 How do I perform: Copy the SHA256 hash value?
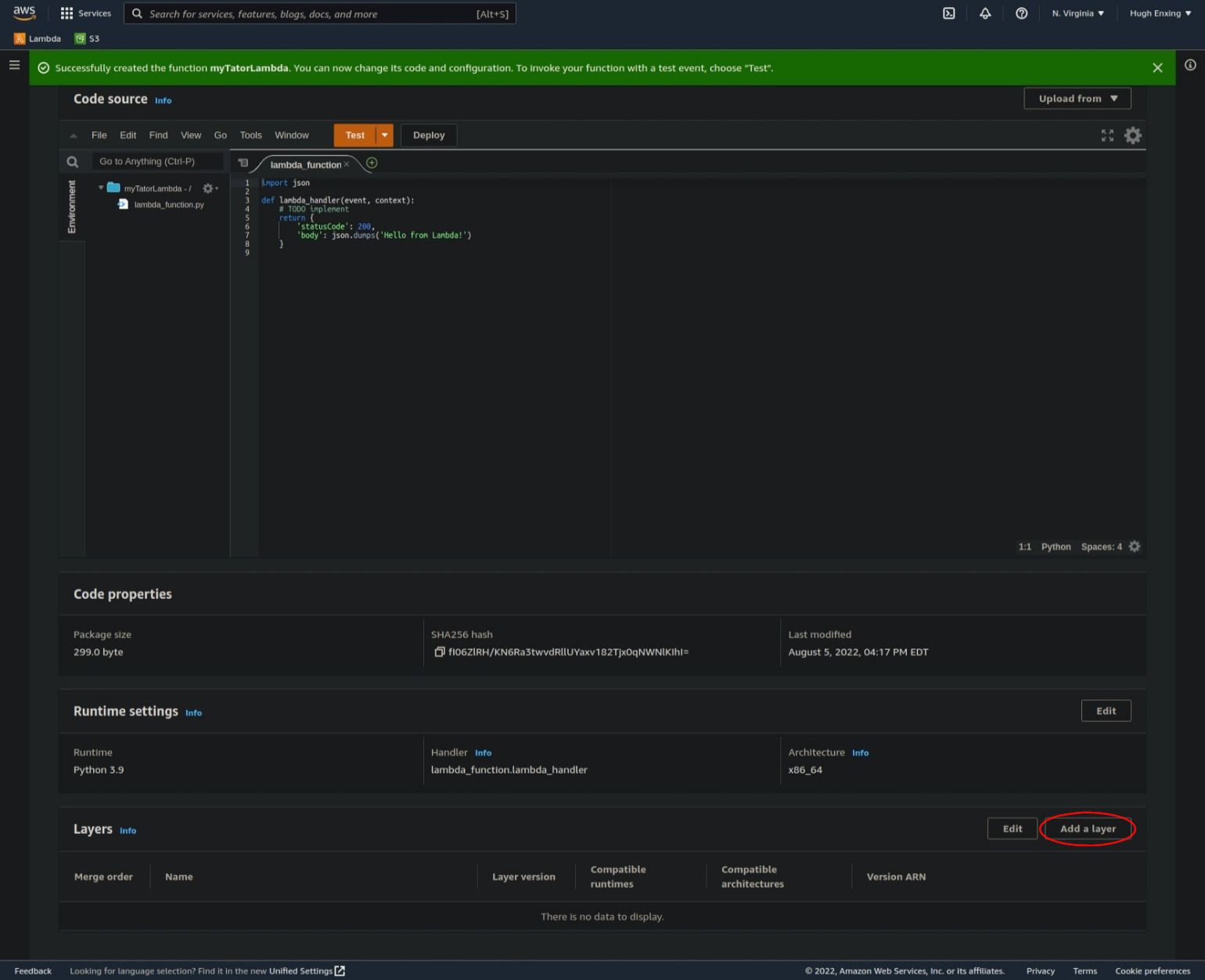click(x=440, y=652)
